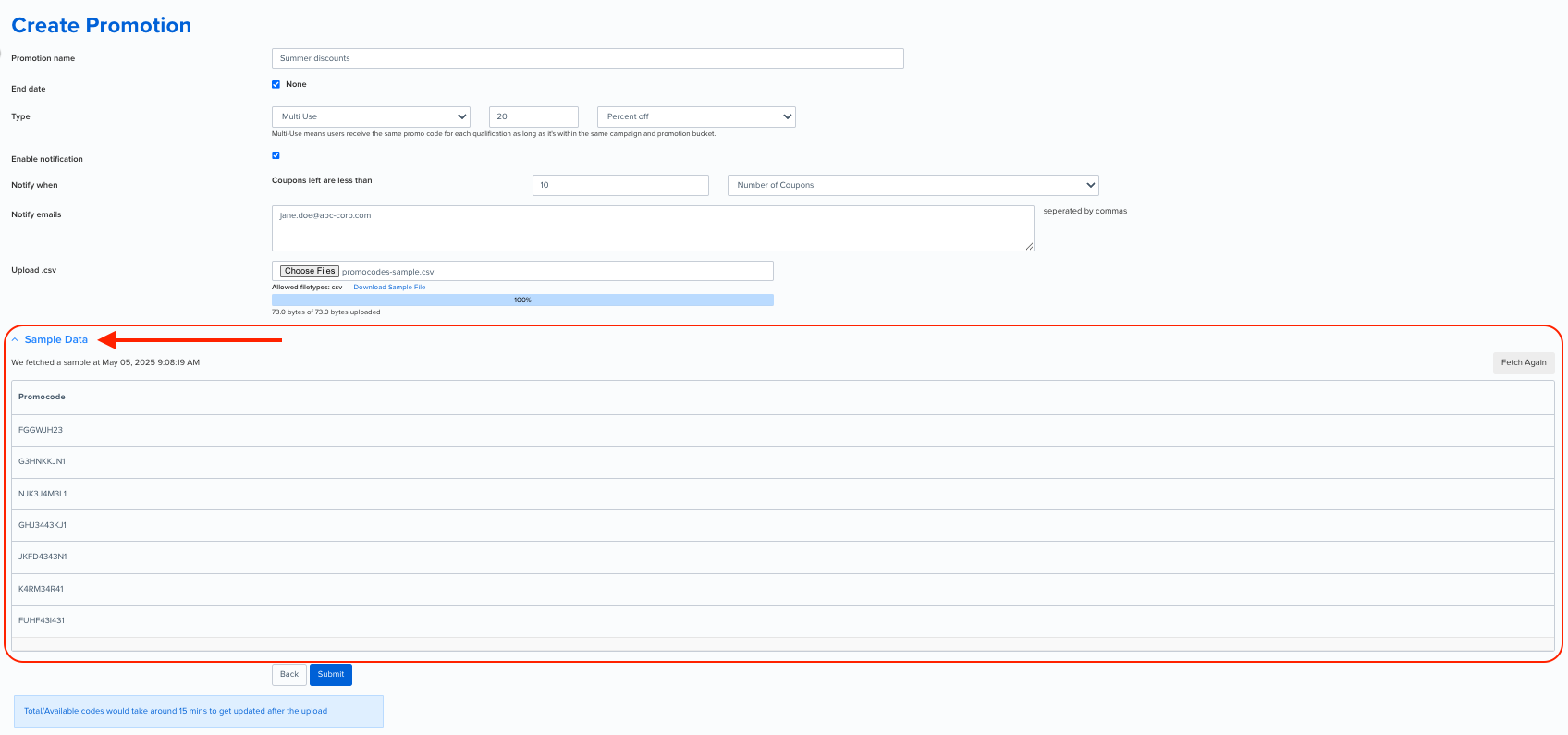Click the discount value field showing 20
The width and height of the screenshot is (1568, 735).
tap(533, 116)
